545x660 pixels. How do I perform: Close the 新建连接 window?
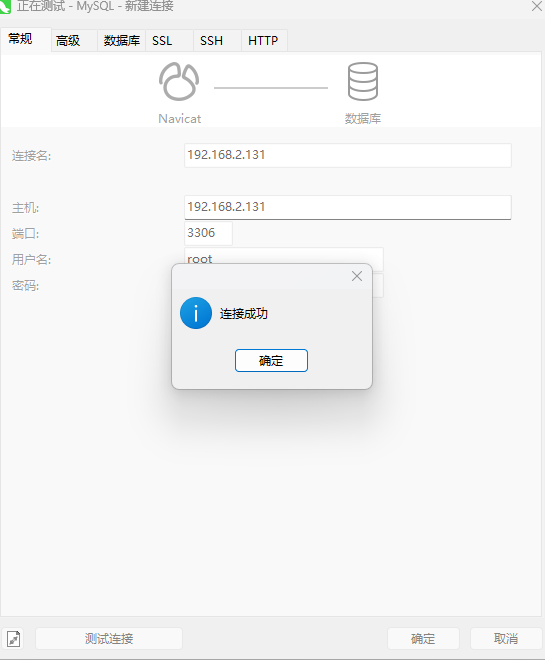tap(537, 6)
